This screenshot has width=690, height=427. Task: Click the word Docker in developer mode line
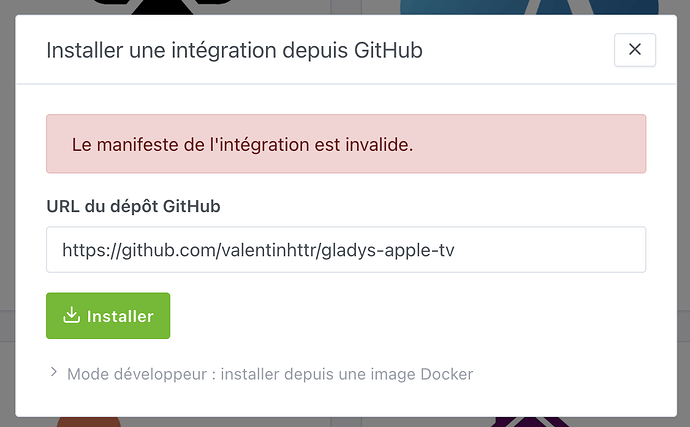click(x=447, y=374)
